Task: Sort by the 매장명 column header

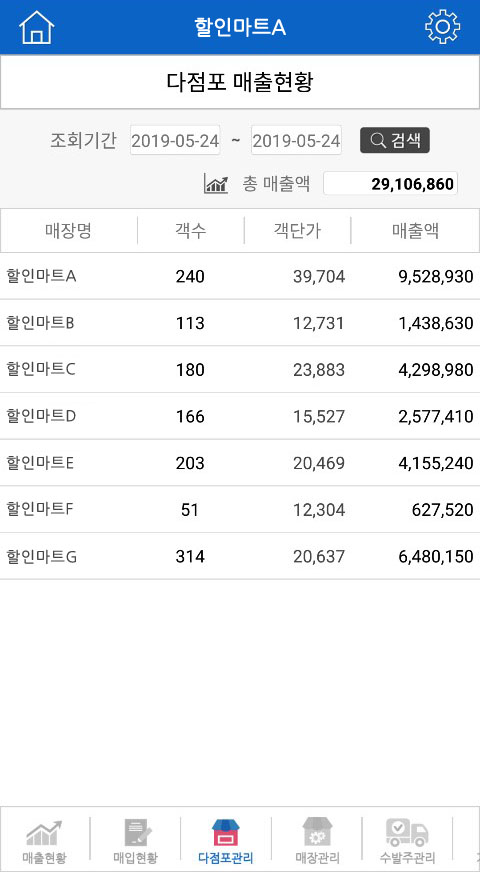Action: point(68,231)
